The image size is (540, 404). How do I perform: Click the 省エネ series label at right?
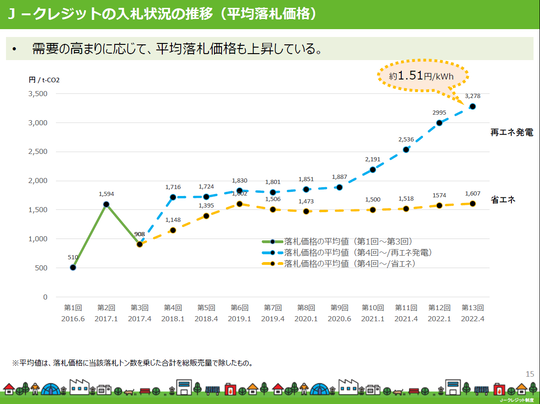503,199
